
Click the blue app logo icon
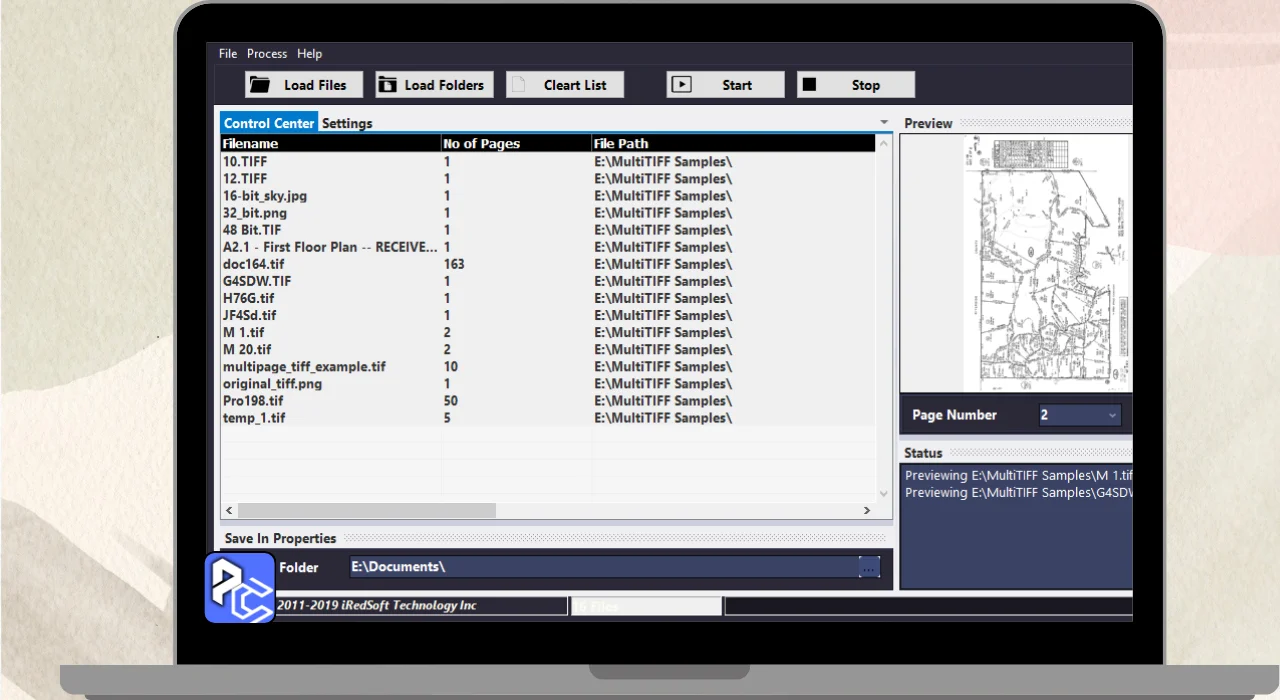[x=240, y=588]
